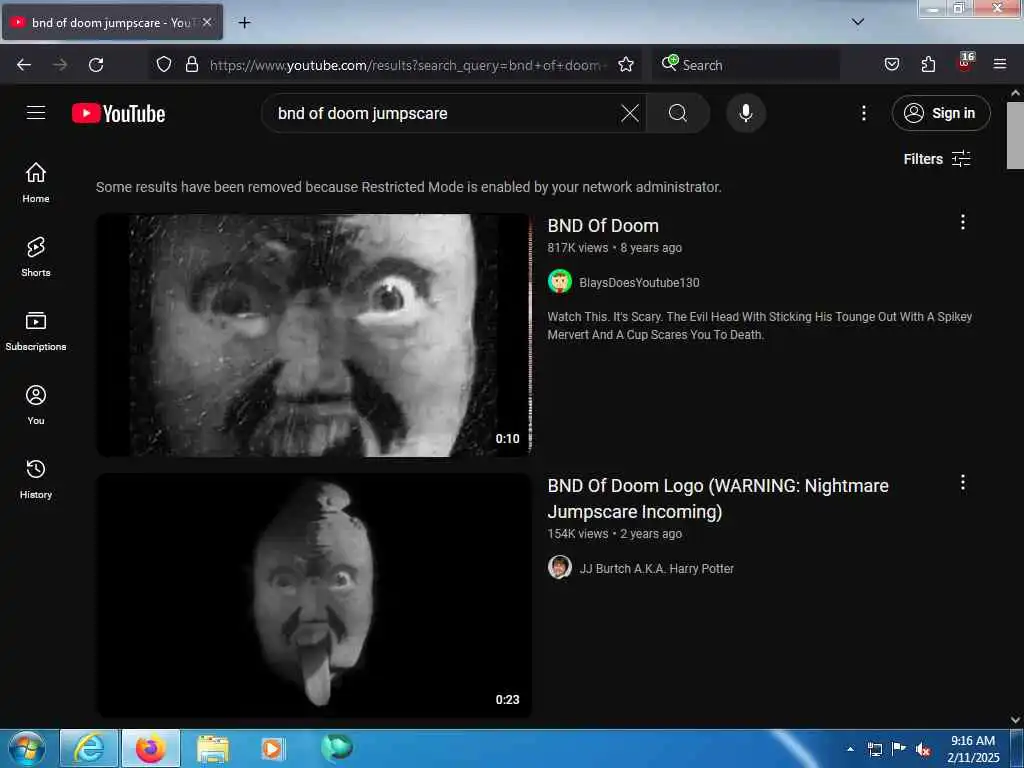Clear the search query with the X icon

[x=630, y=113]
